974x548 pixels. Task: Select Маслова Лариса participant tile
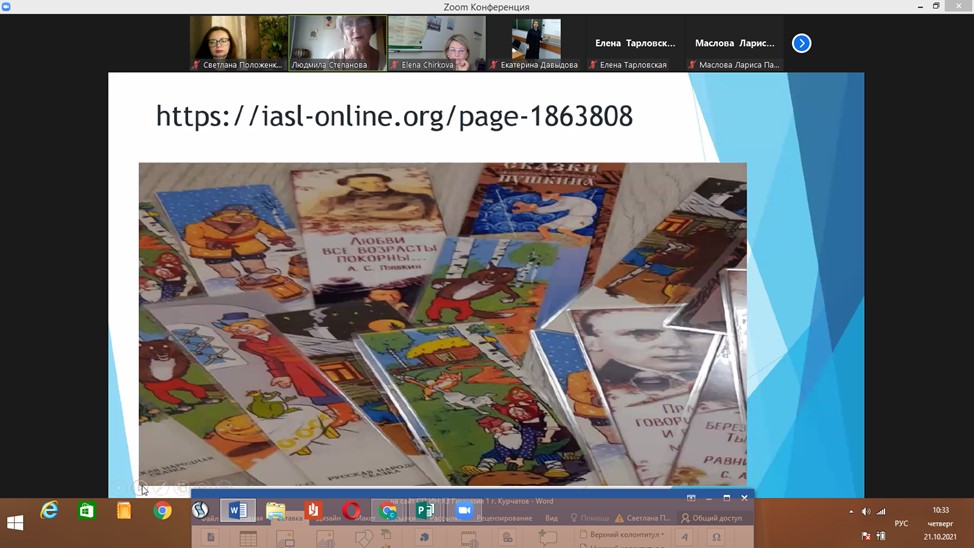pos(734,43)
